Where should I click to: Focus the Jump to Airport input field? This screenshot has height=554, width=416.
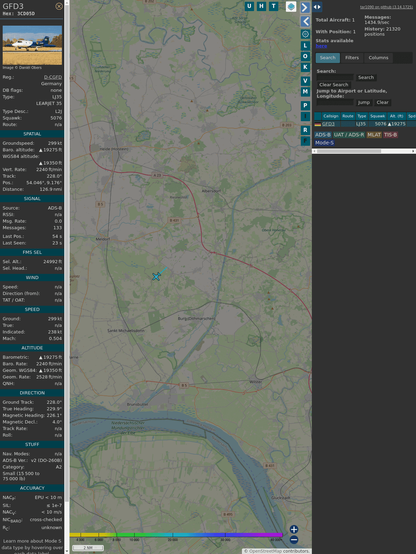pos(335,102)
